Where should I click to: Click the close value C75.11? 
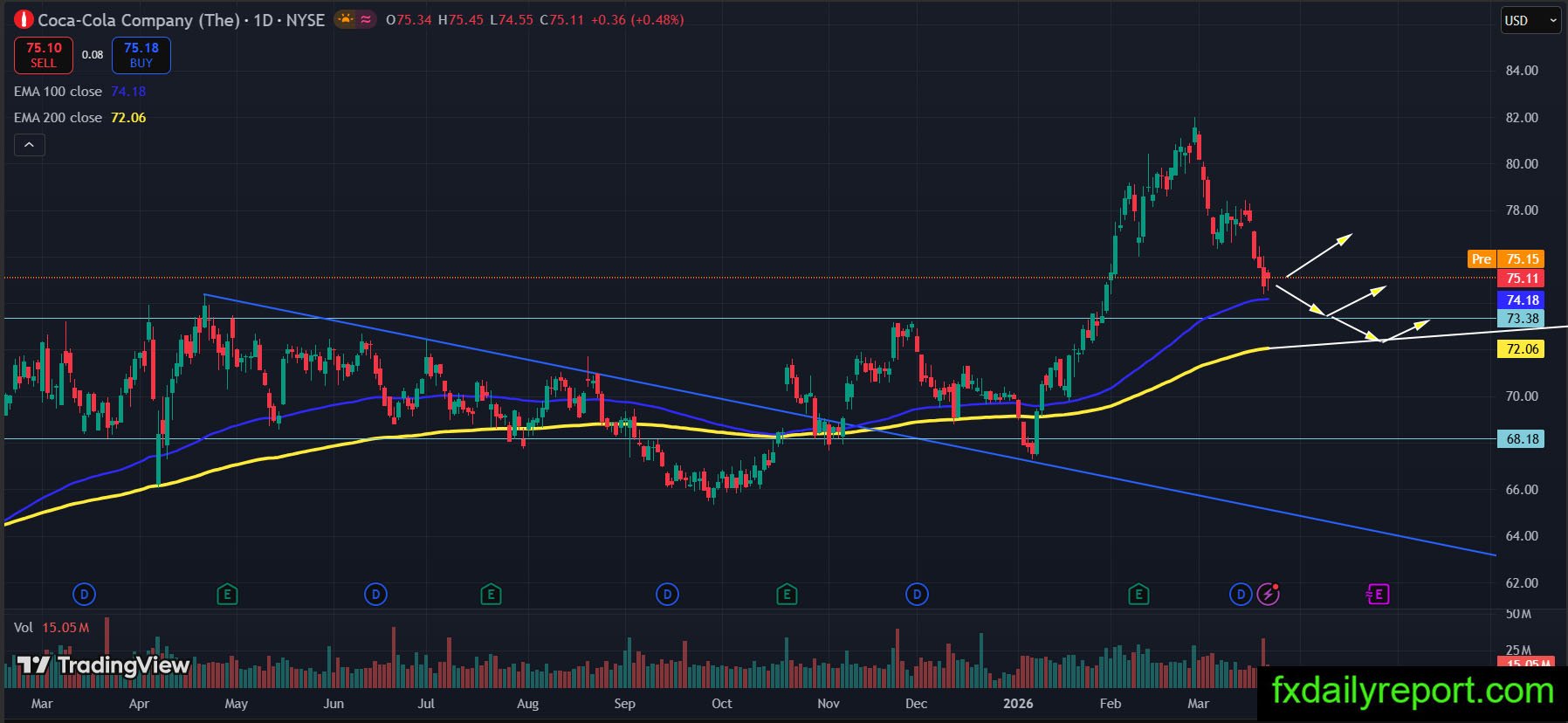561,19
